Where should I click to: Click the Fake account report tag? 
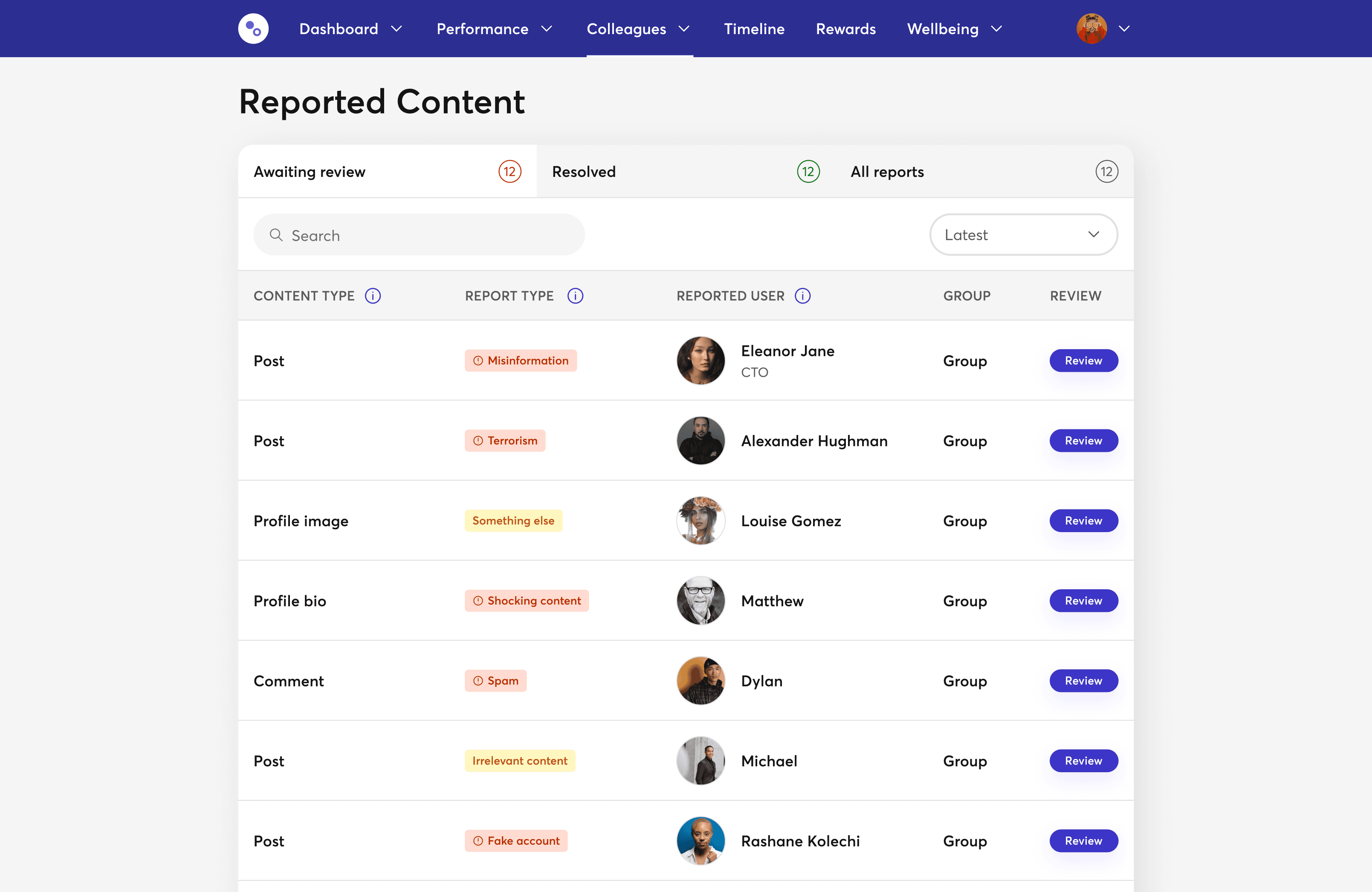pyautogui.click(x=516, y=841)
